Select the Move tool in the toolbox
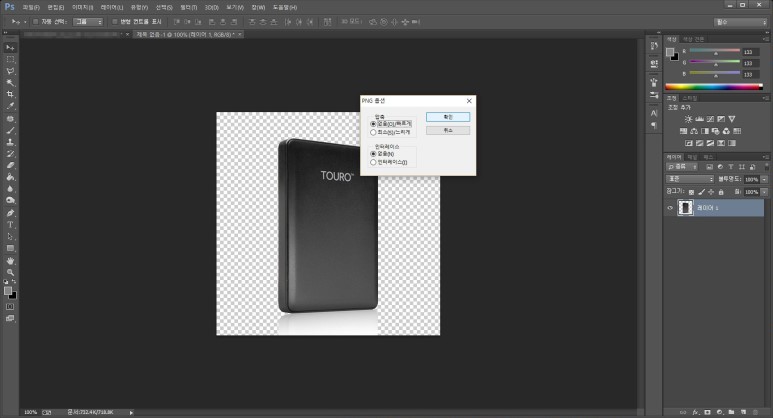 click(x=10, y=47)
